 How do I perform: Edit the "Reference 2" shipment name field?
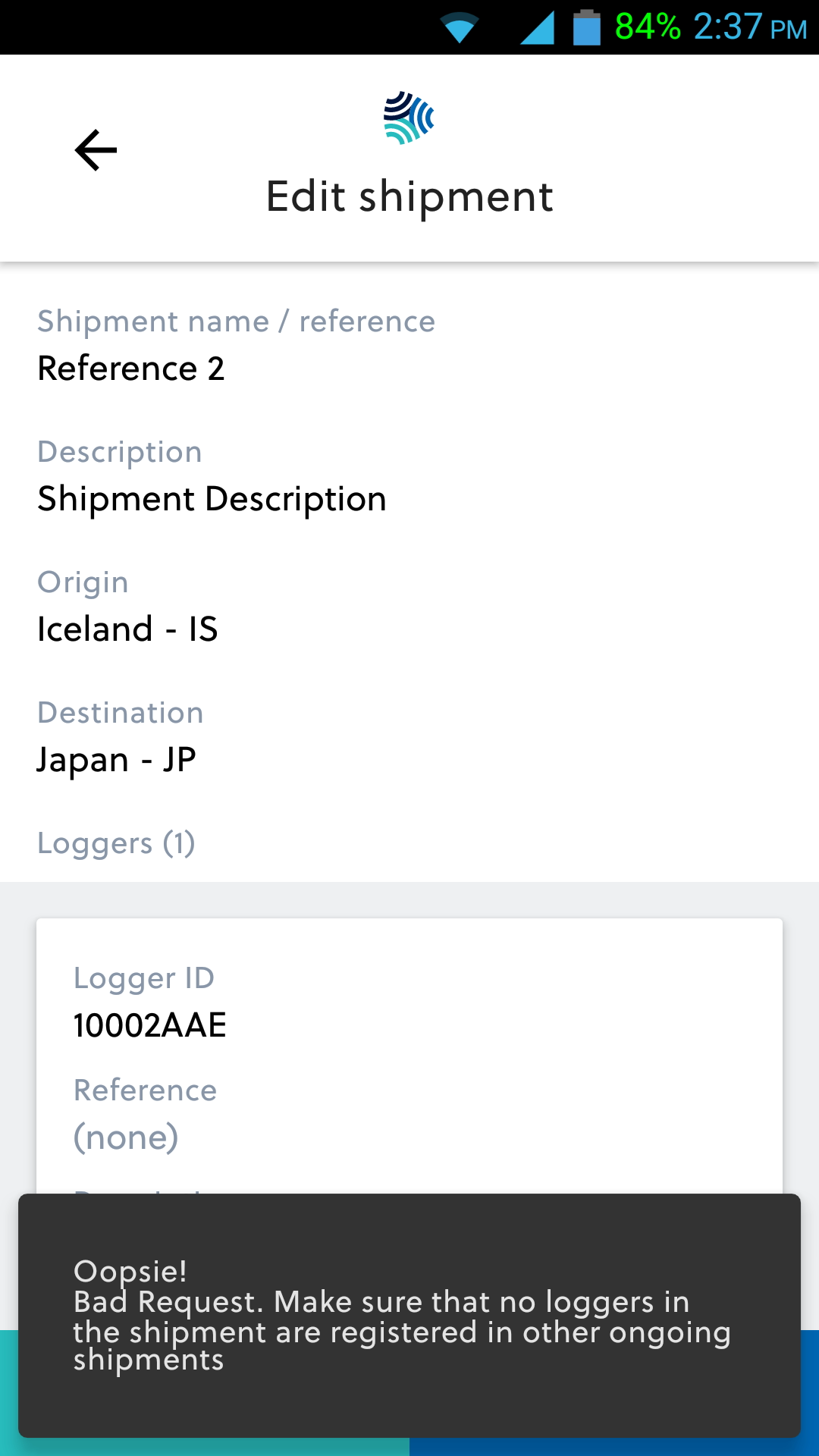pyautogui.click(x=131, y=369)
